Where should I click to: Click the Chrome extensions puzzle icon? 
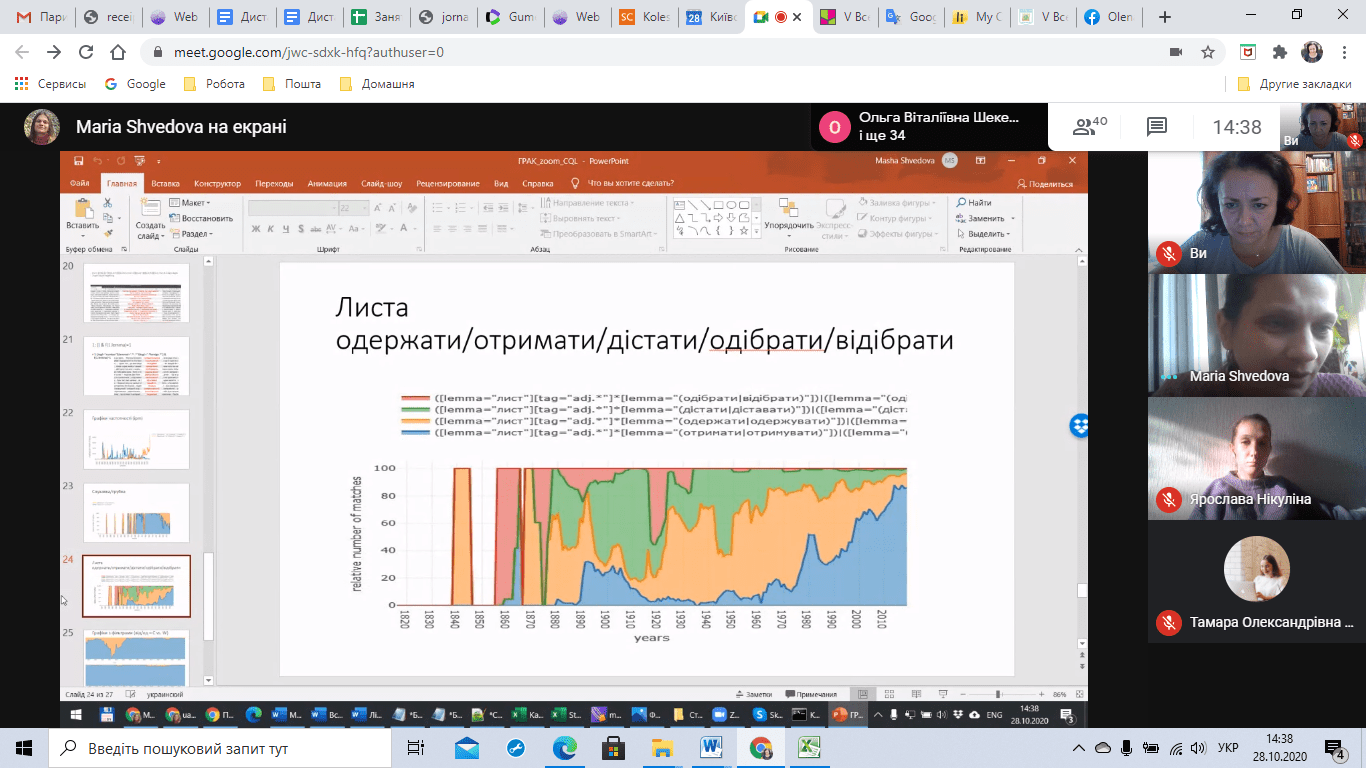(1279, 52)
